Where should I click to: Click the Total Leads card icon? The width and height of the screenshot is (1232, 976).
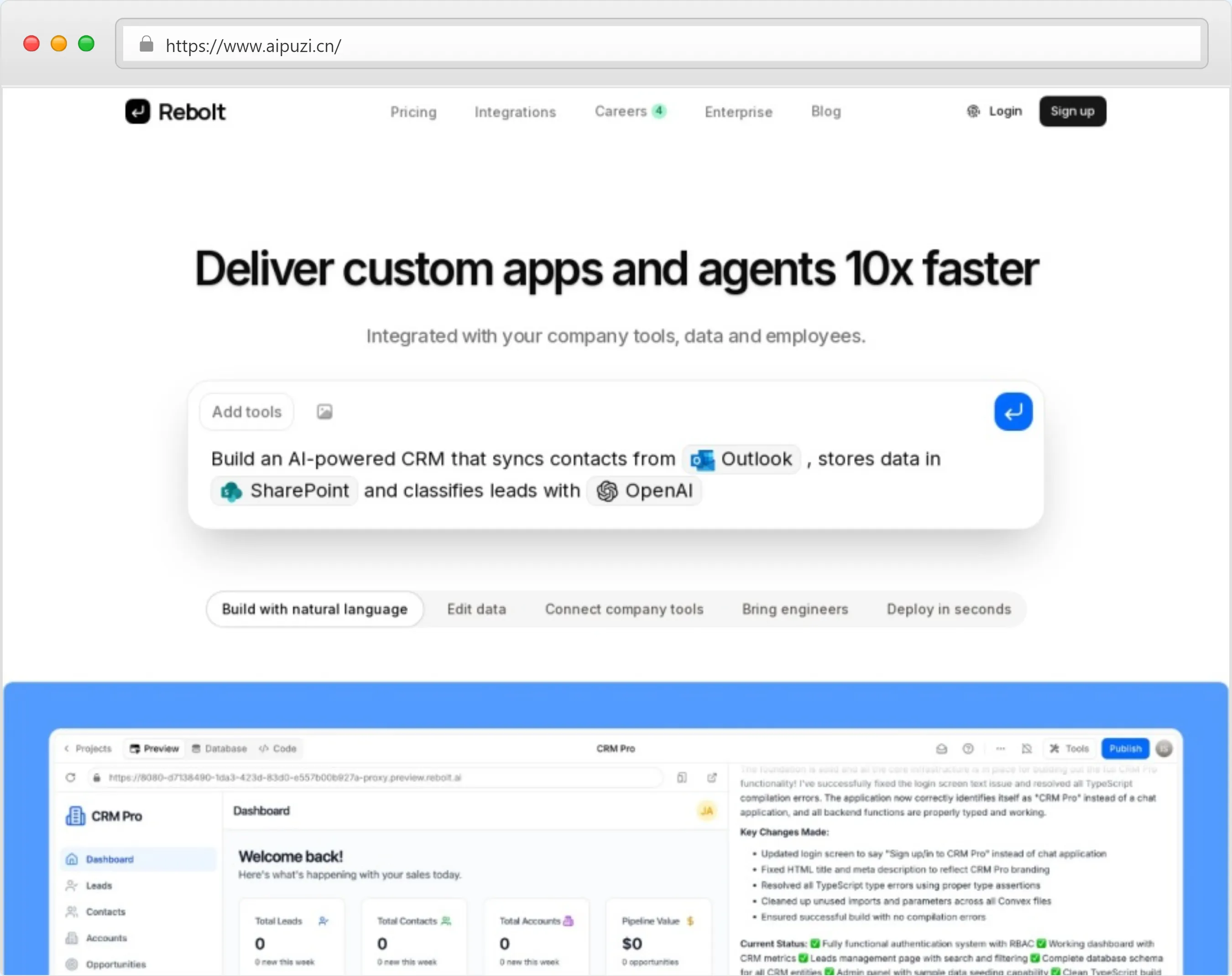(324, 921)
